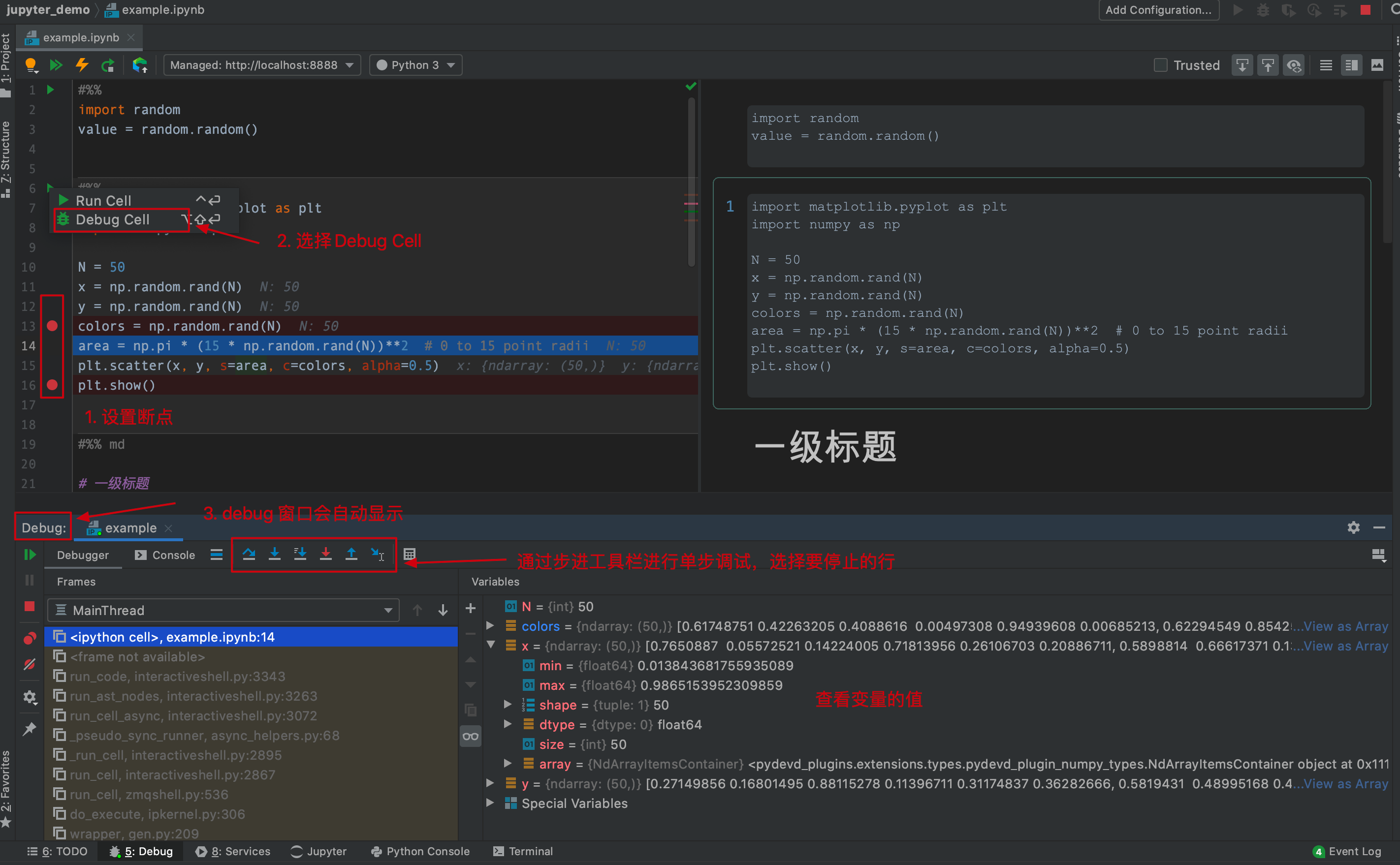Choose Debug Cell from gutter menu
The width and height of the screenshot is (1400, 865).
tap(144, 219)
